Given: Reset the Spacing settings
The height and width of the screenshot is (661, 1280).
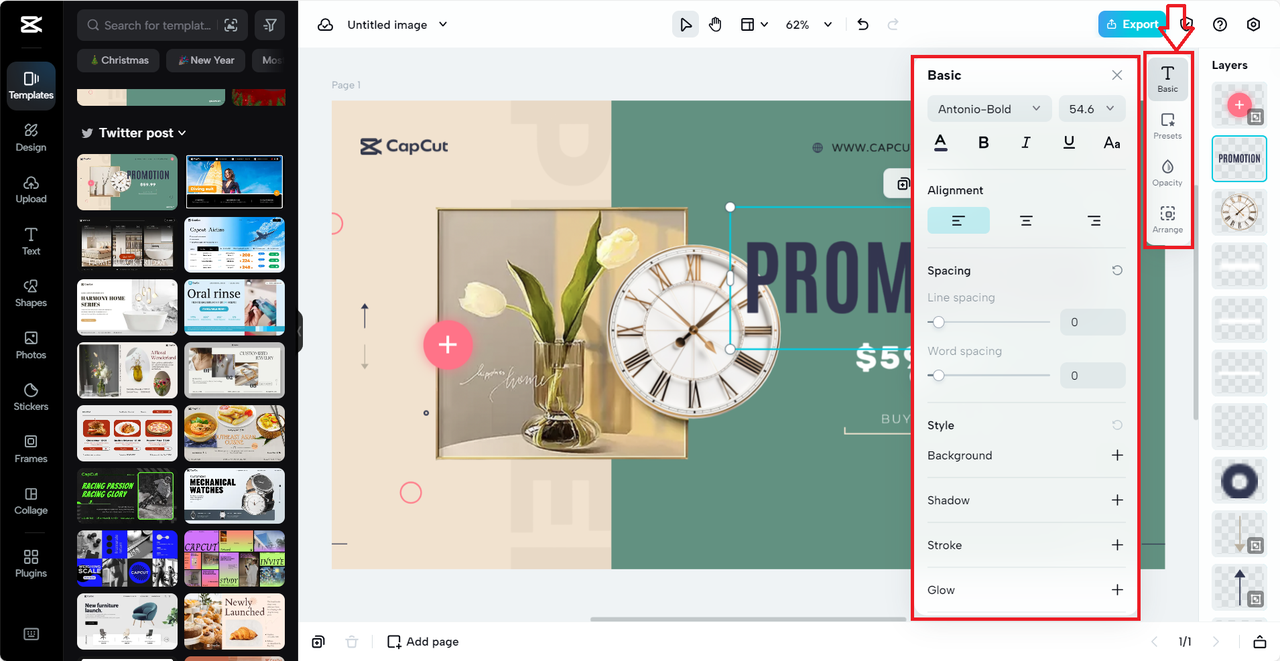Looking at the screenshot, I should pyautogui.click(x=1117, y=270).
